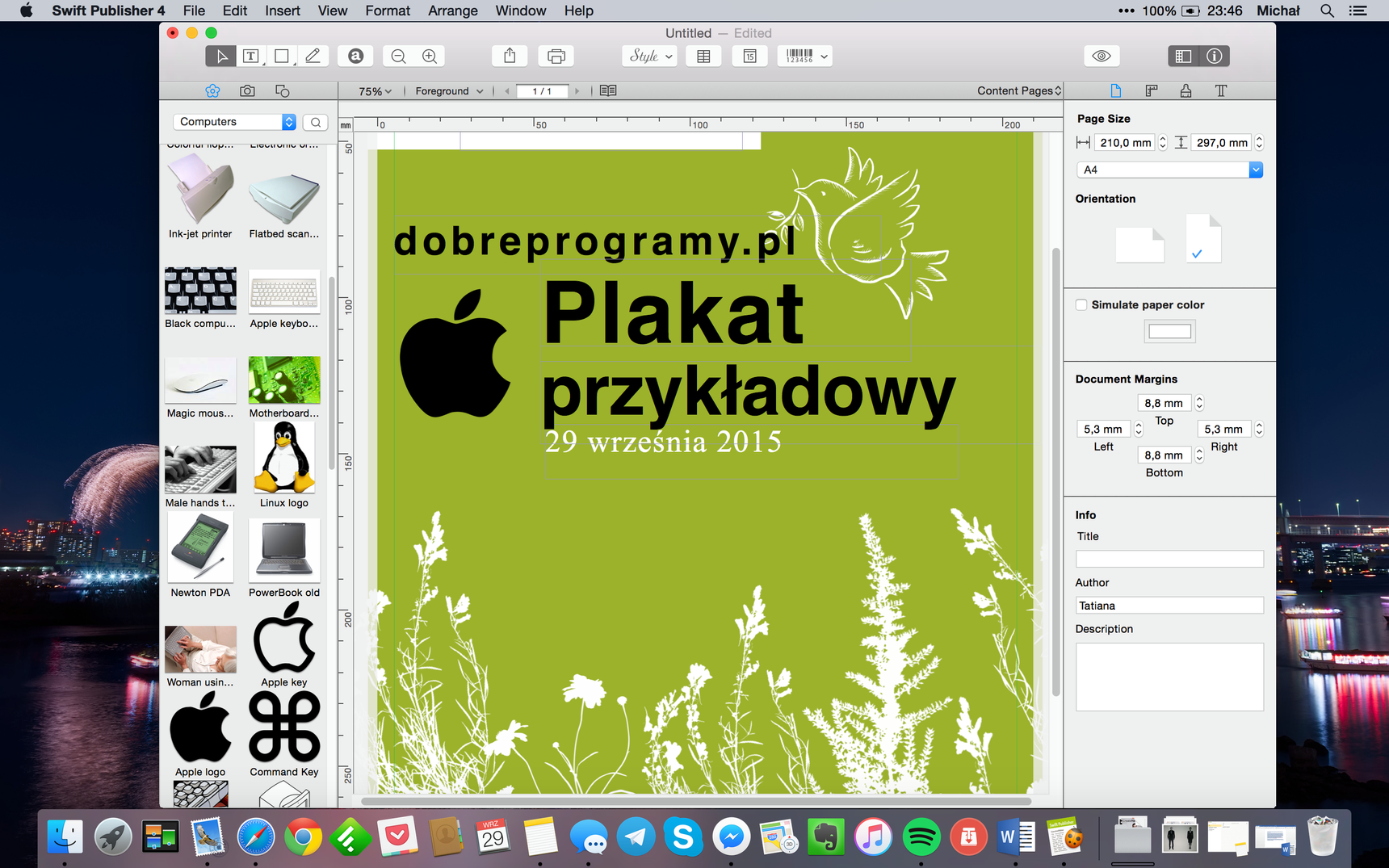Image resolution: width=1389 pixels, height=868 pixels.
Task: Open the Style dropdown
Action: point(649,56)
